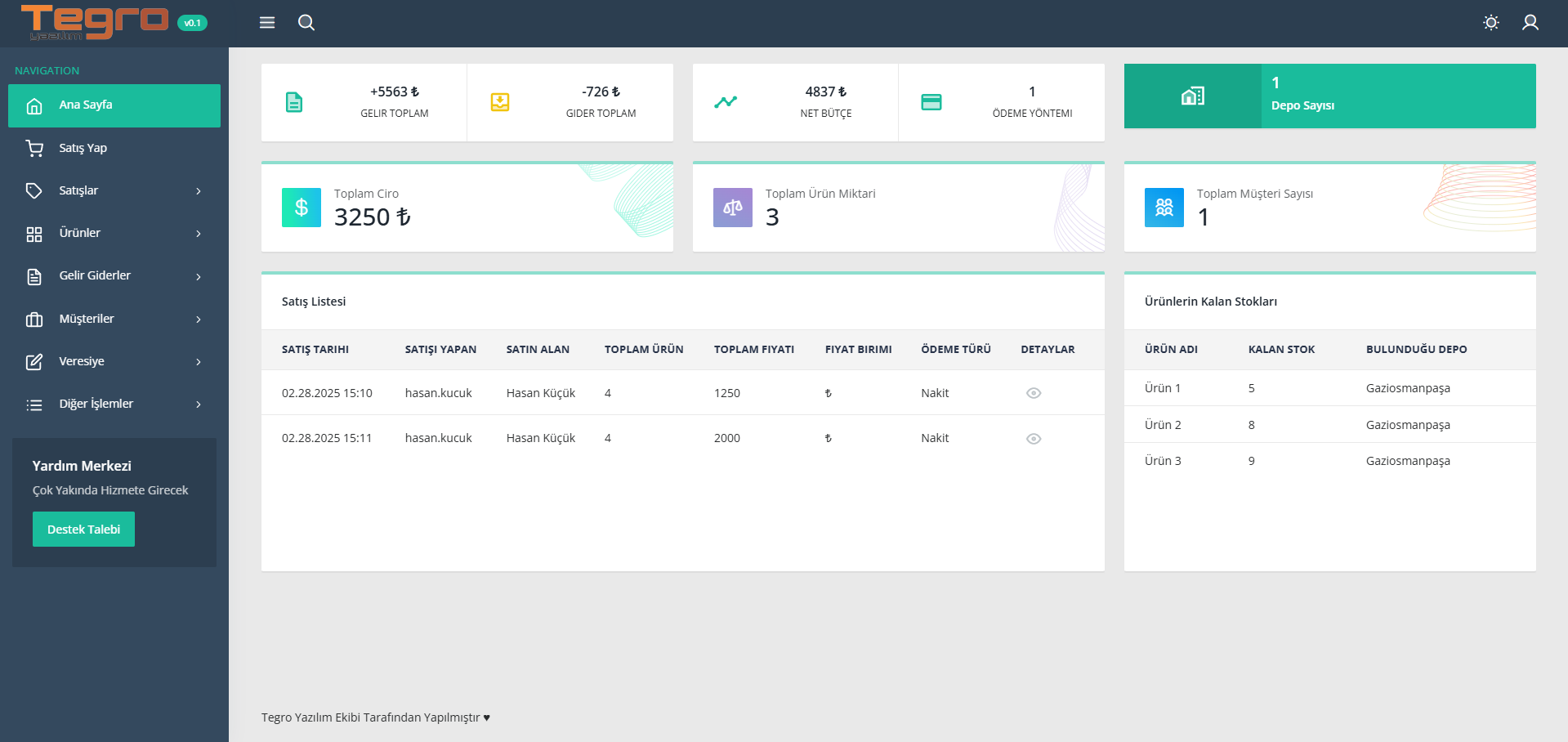Expand the Ürünler submenu chevron
The image size is (1568, 742).
click(199, 234)
